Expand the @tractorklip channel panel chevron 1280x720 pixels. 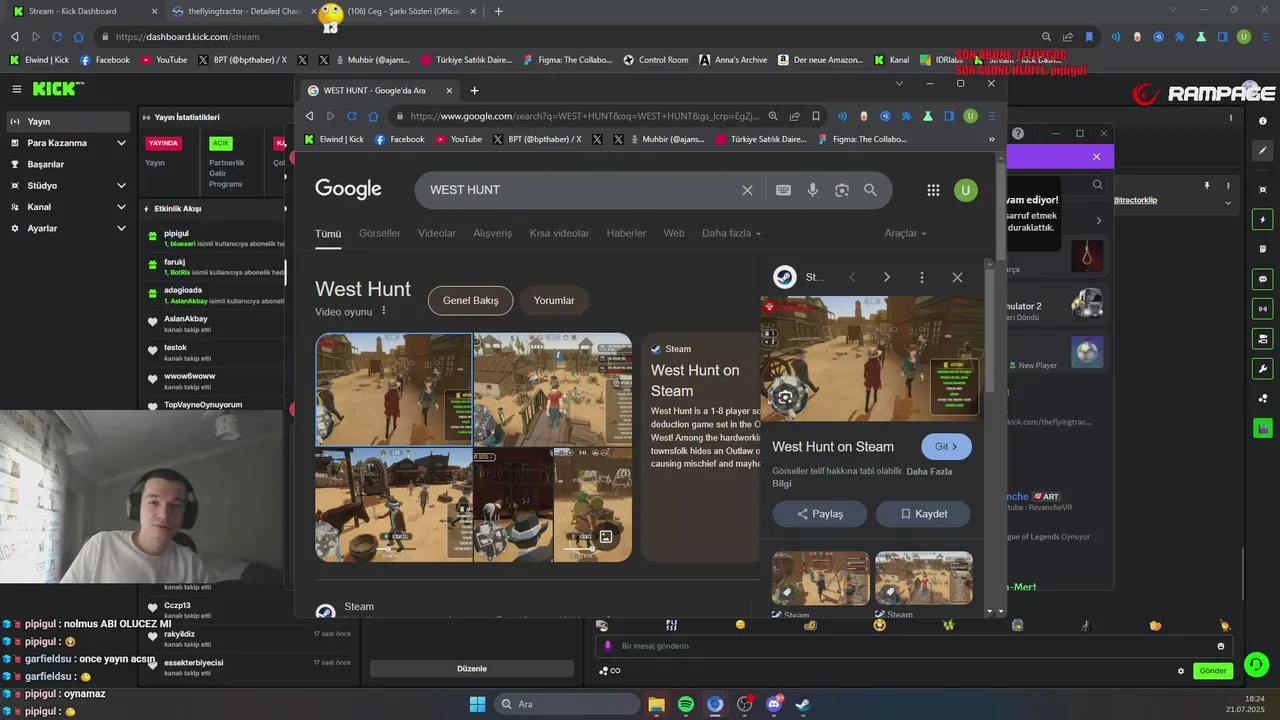pos(1228,203)
